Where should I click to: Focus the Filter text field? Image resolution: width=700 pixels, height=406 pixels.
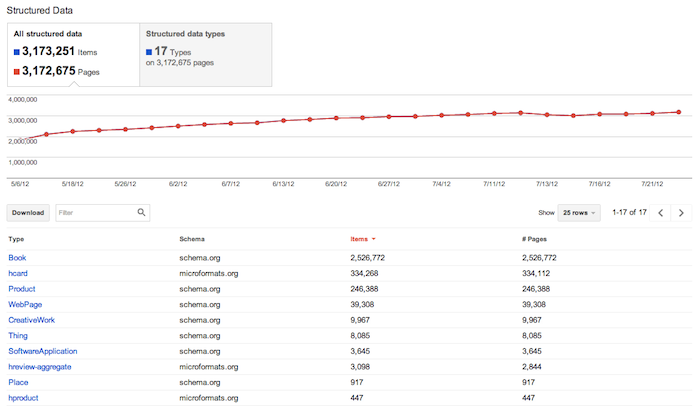click(93, 212)
